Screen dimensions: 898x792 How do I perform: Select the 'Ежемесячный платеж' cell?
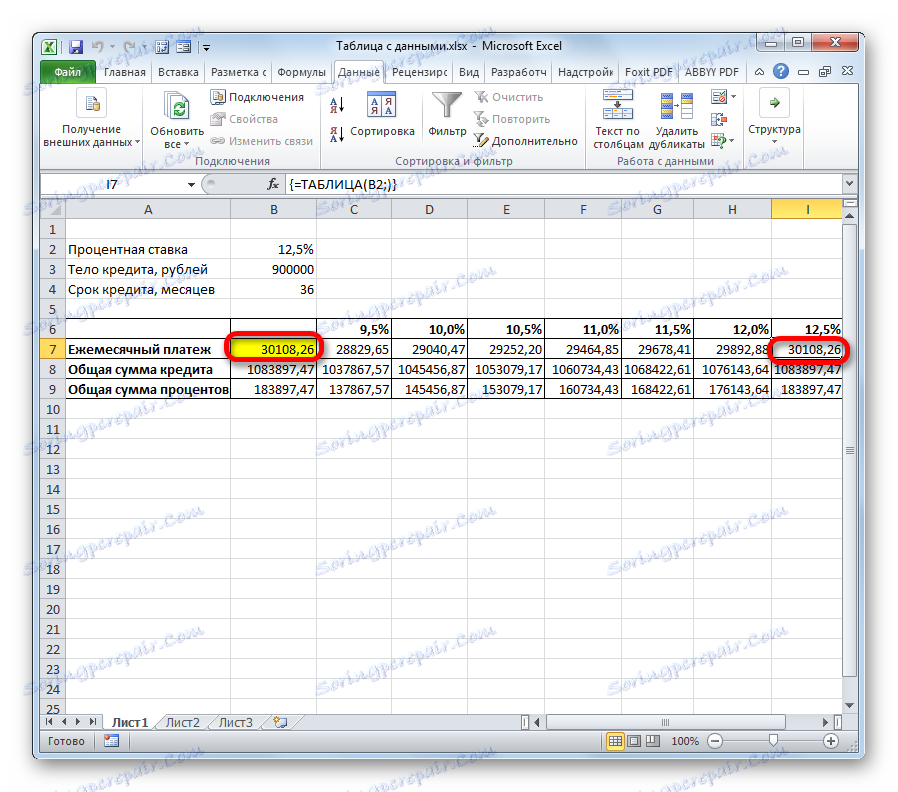[x=148, y=349]
